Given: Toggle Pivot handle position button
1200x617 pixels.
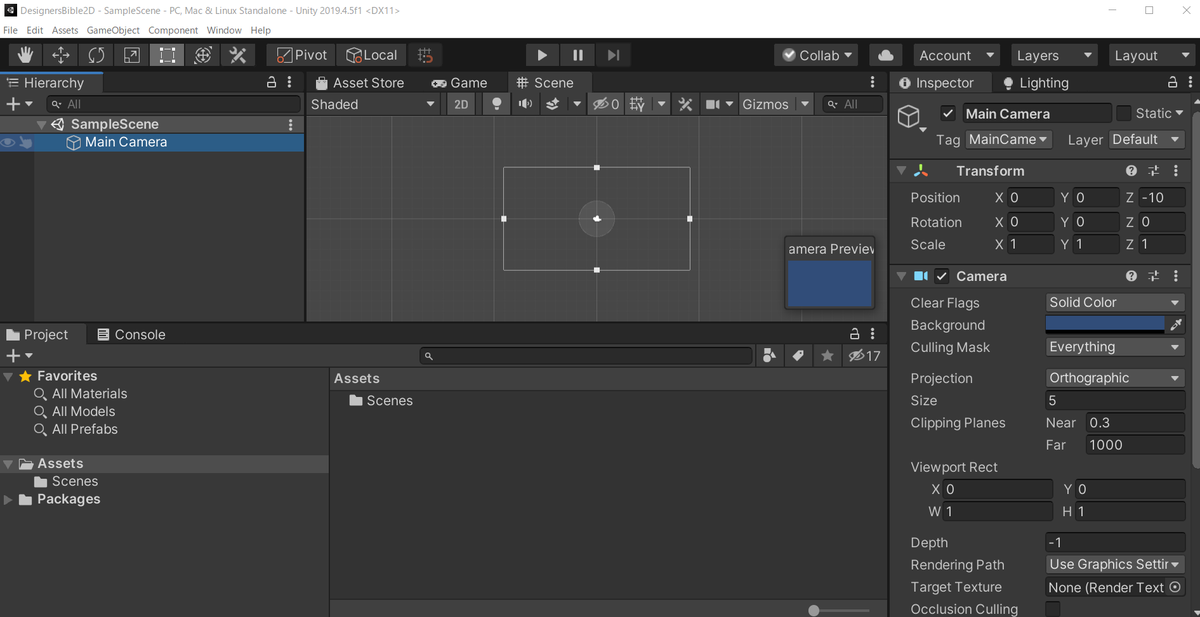Looking at the screenshot, I should [301, 55].
